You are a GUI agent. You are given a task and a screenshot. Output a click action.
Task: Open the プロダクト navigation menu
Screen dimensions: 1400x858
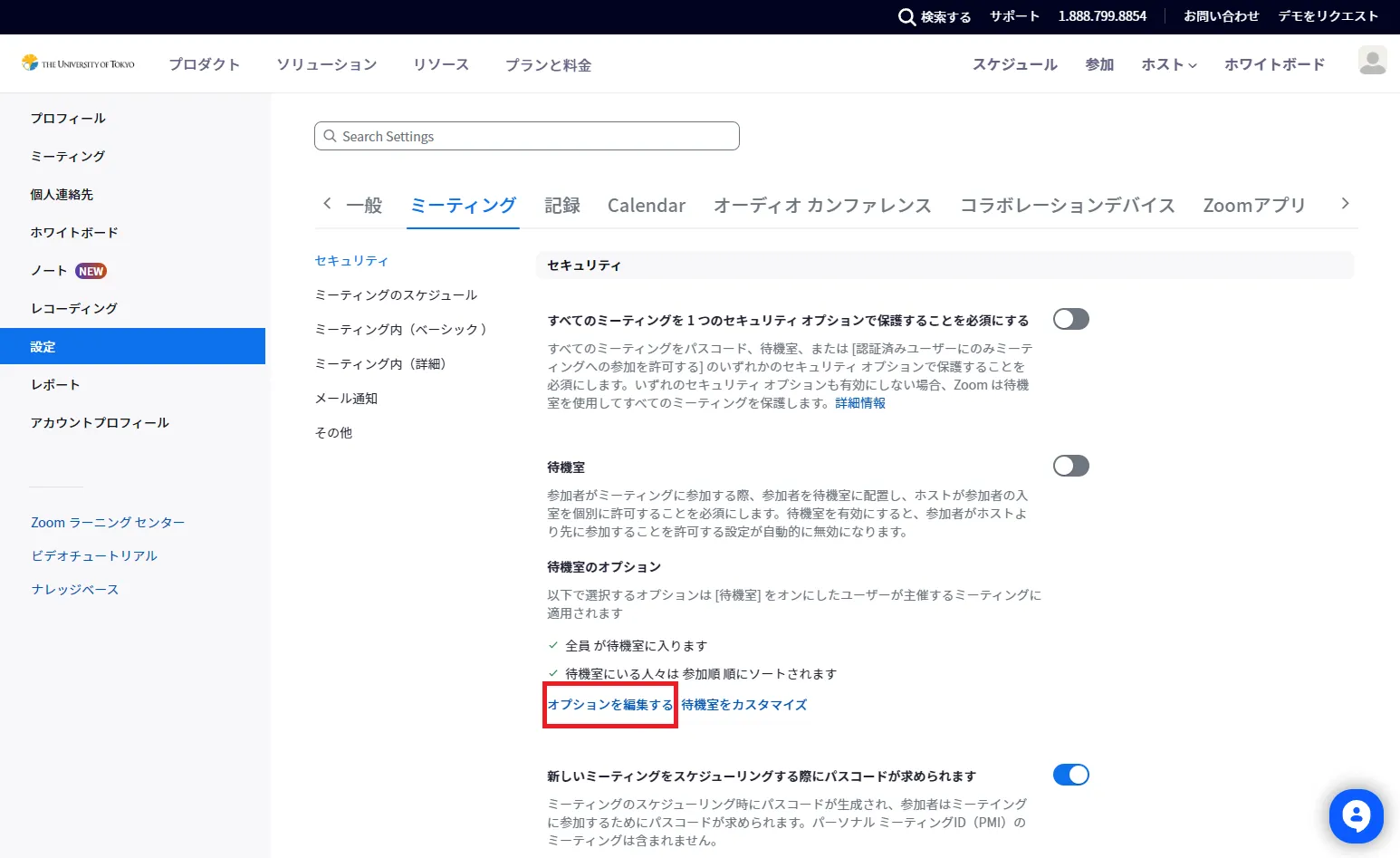pyautogui.click(x=205, y=64)
